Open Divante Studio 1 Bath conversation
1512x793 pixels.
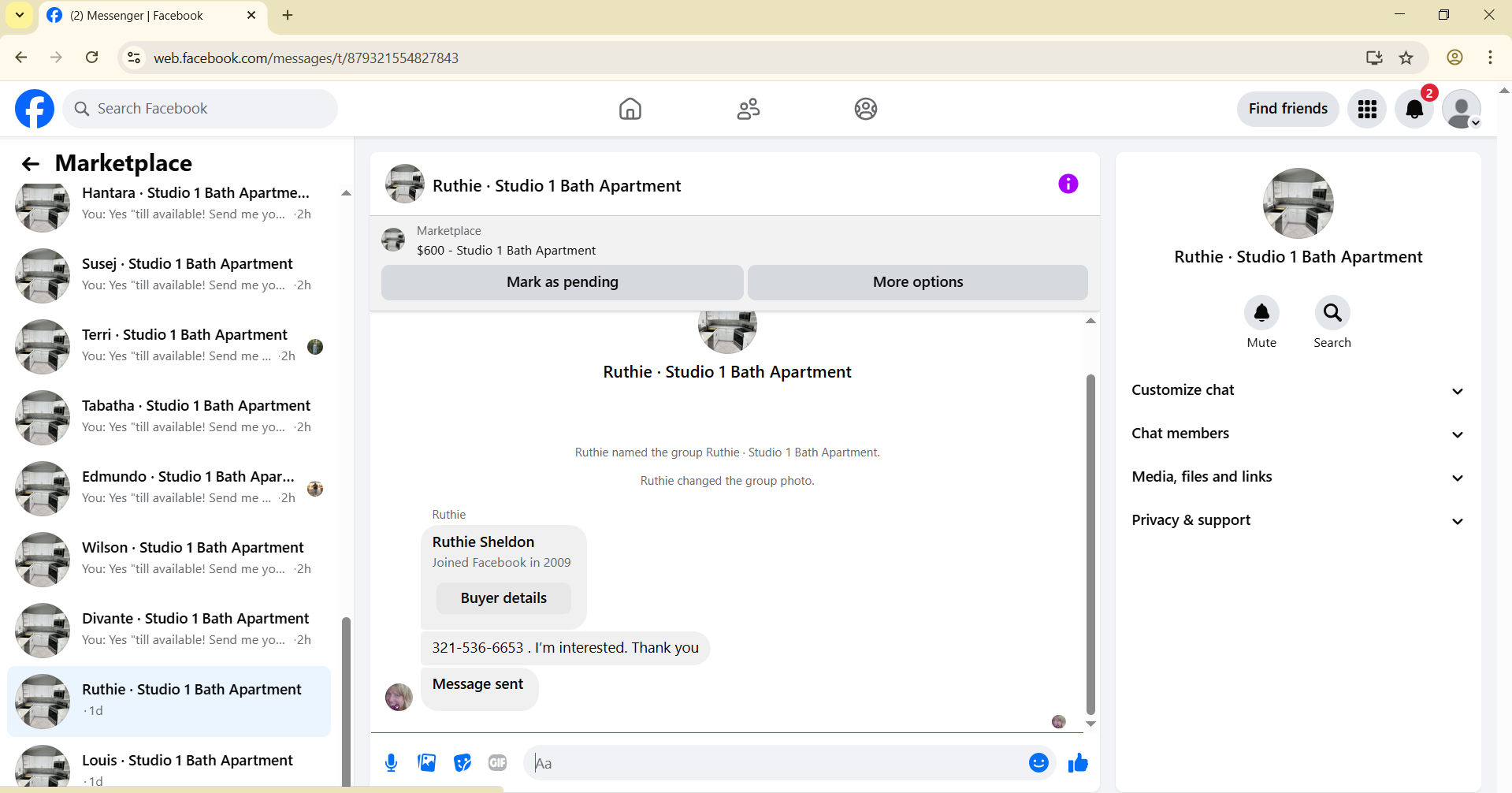[169, 630]
